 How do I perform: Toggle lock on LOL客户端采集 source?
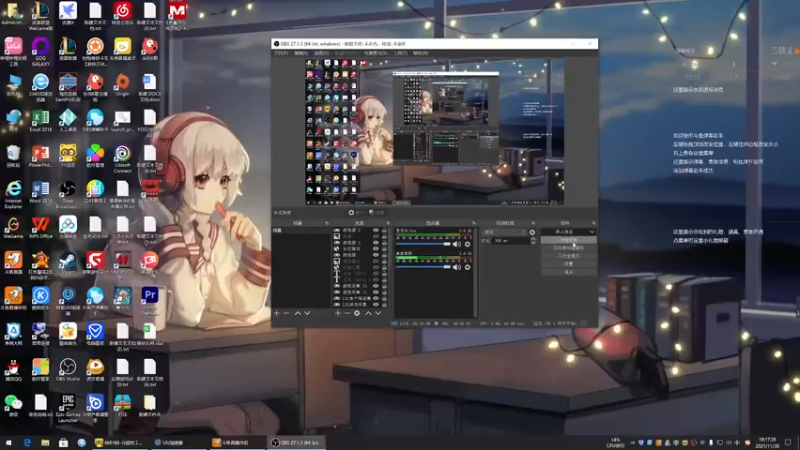tap(384, 298)
